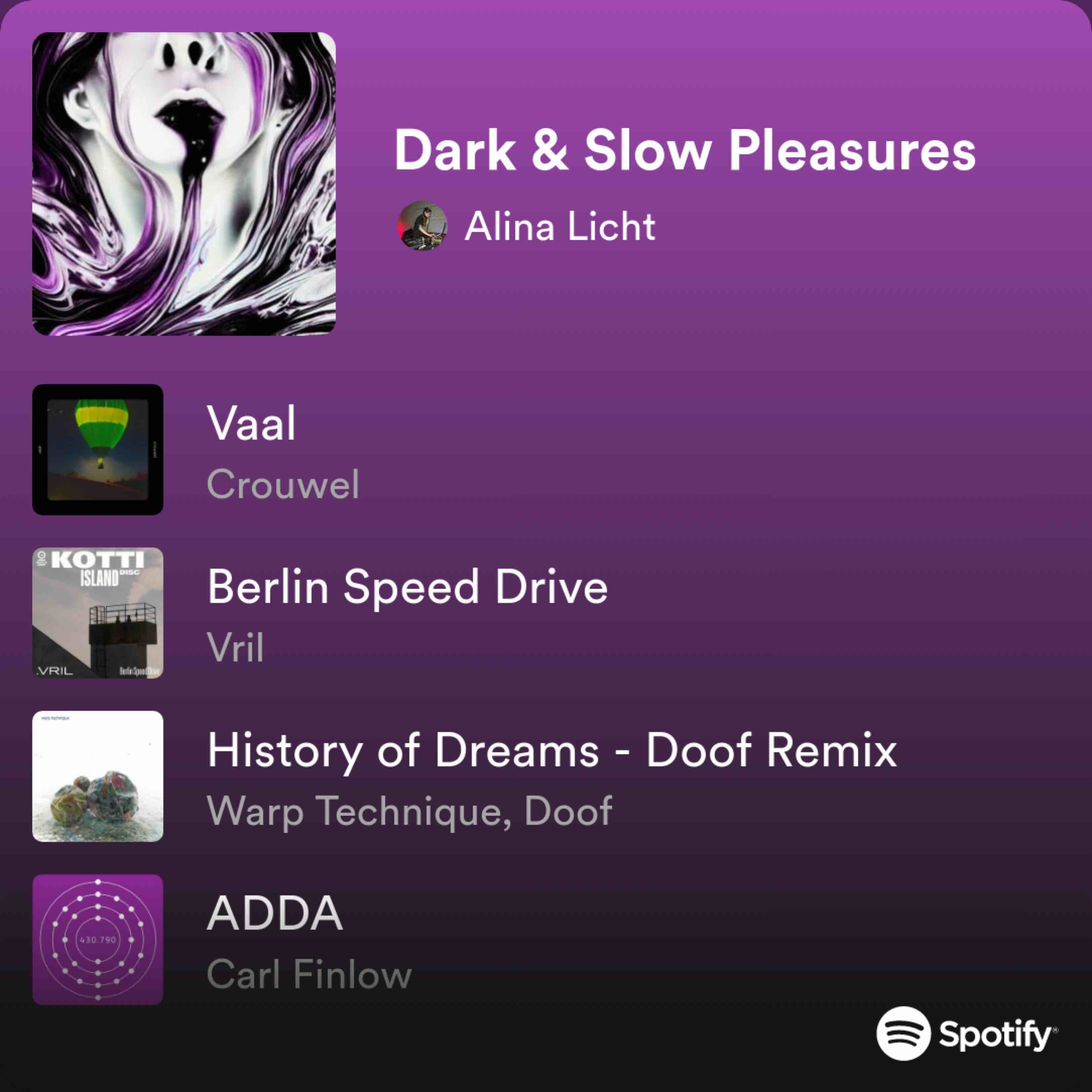The width and height of the screenshot is (1092, 1092).
Task: Click Alina Licht's round profile avatar
Action: click(422, 226)
